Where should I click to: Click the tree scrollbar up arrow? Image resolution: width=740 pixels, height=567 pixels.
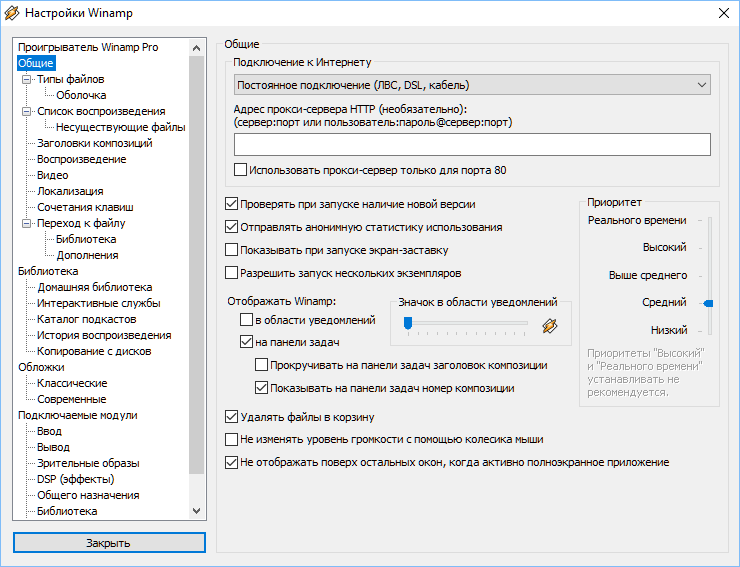[x=196, y=47]
